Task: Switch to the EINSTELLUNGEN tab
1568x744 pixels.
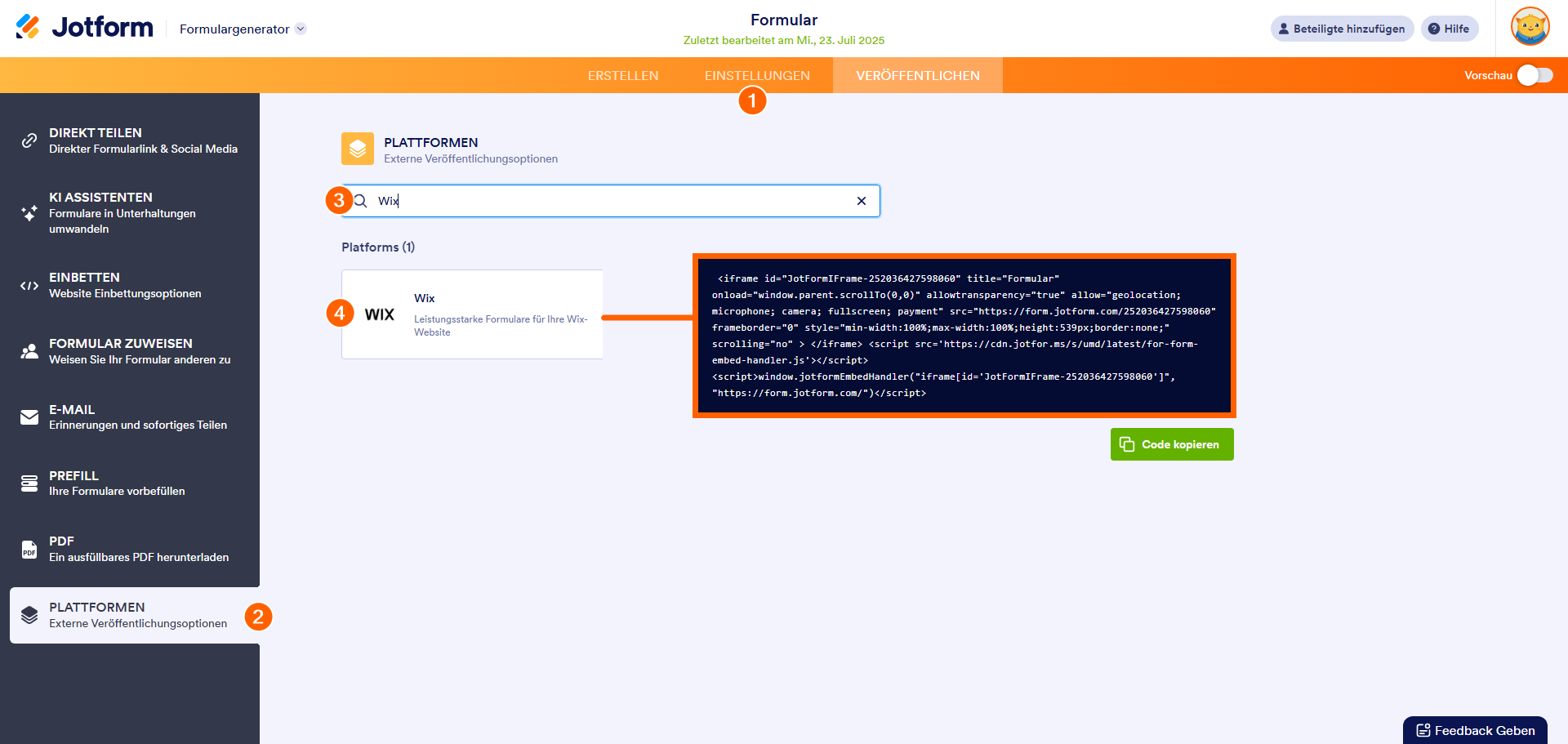Action: 758,75
